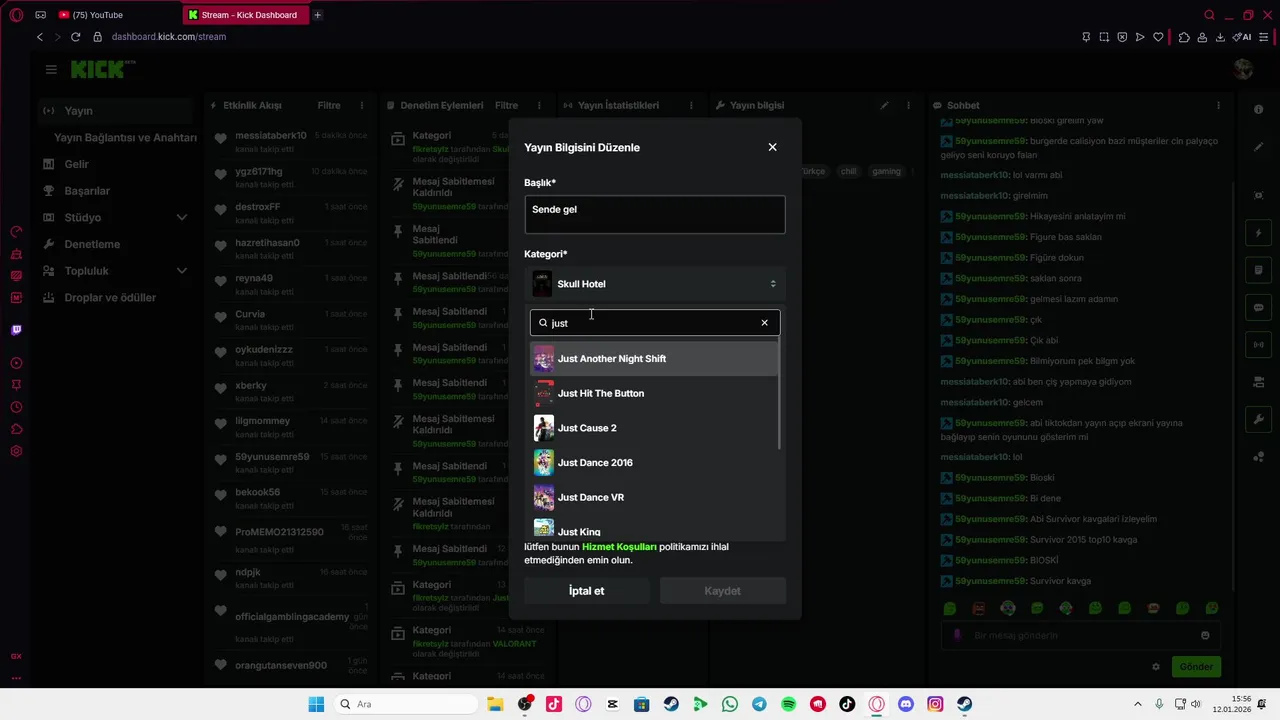Open Yayın İstatistikleri panel options menu
This screenshot has width=1280, height=720.
(690, 105)
